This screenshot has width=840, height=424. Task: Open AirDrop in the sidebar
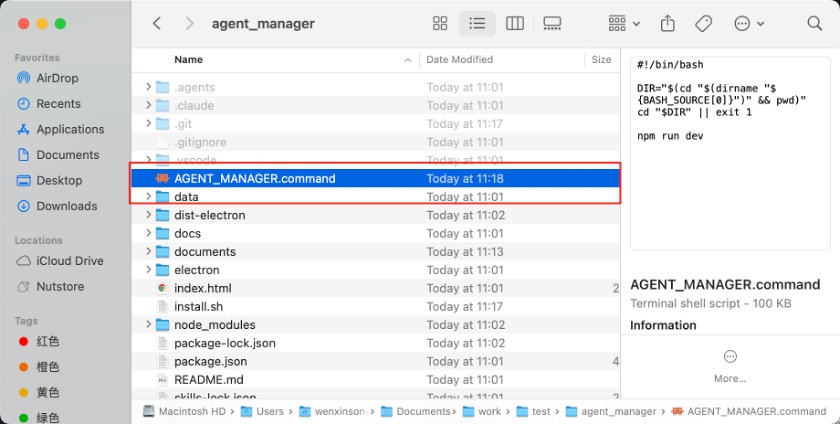pos(57,78)
